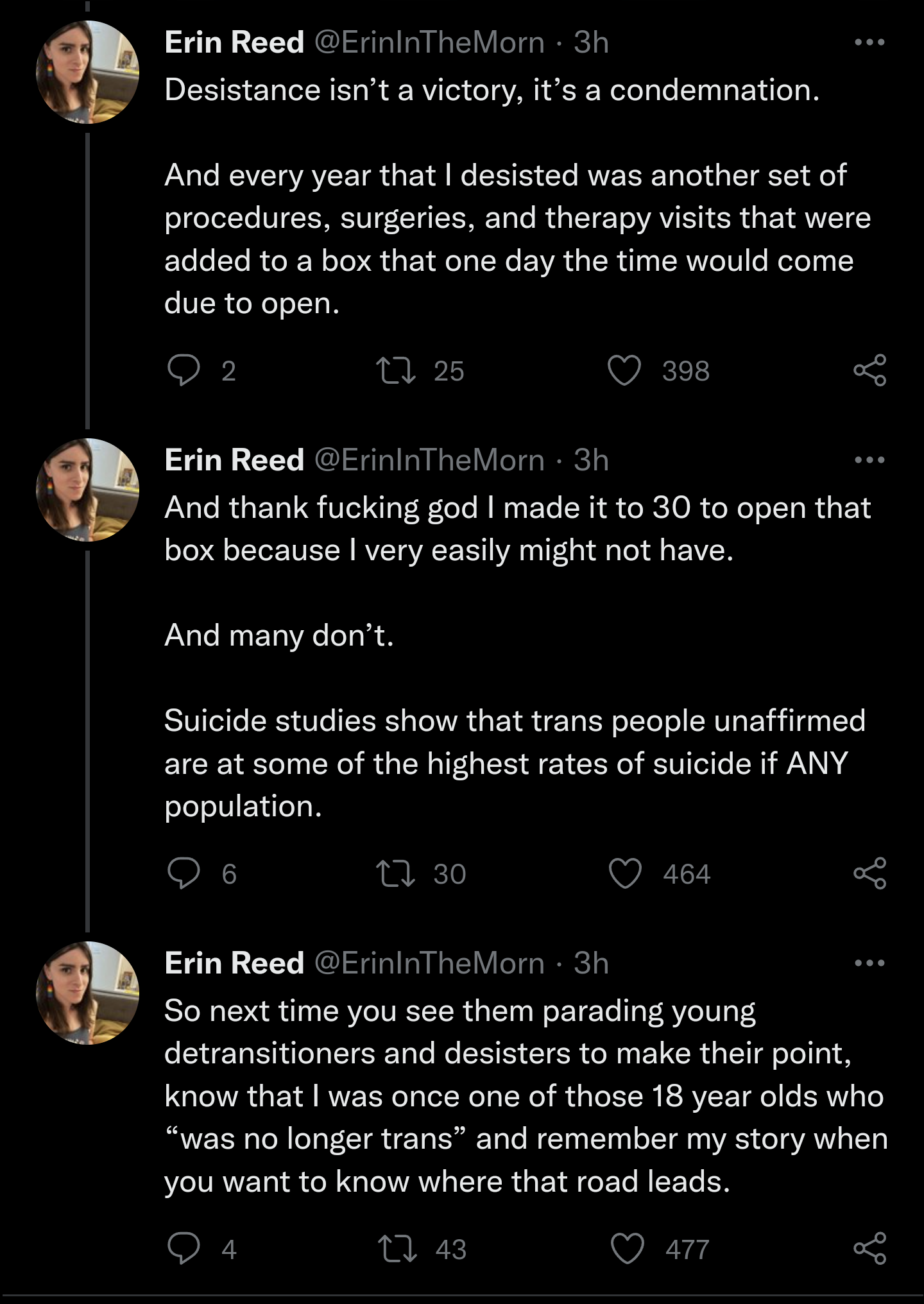Viewport: 924px width, 1304px height.
Task: Open more options on the second tweet
Action: pos(869,460)
